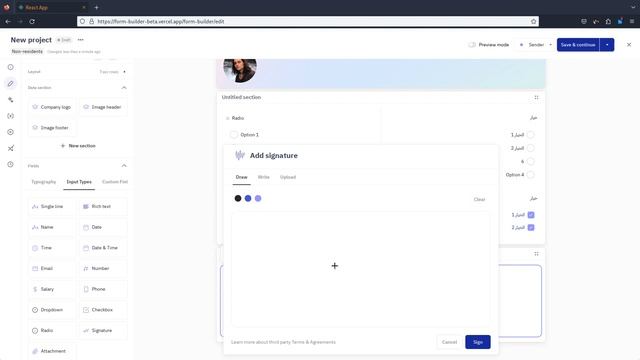Pick the dark blue pen color
The height and width of the screenshot is (360, 640).
click(x=248, y=198)
